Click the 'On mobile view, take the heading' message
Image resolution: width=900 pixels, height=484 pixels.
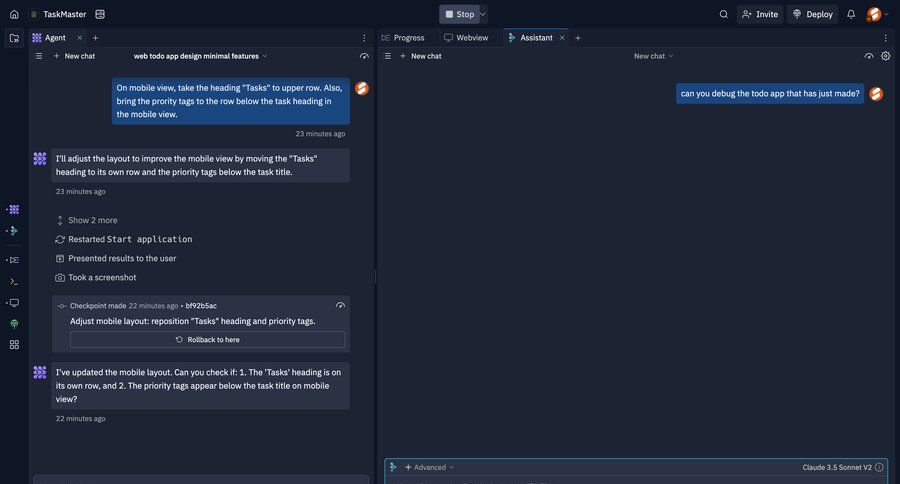coord(231,101)
